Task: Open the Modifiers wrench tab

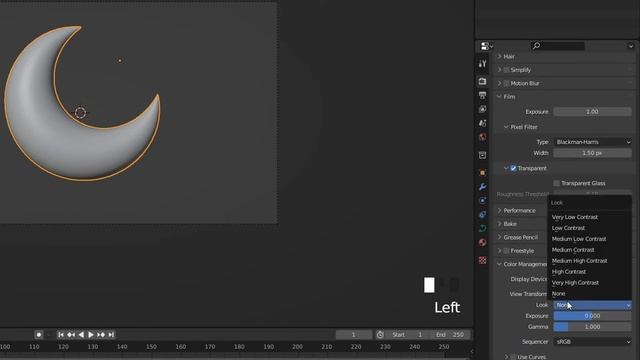Action: [x=482, y=187]
